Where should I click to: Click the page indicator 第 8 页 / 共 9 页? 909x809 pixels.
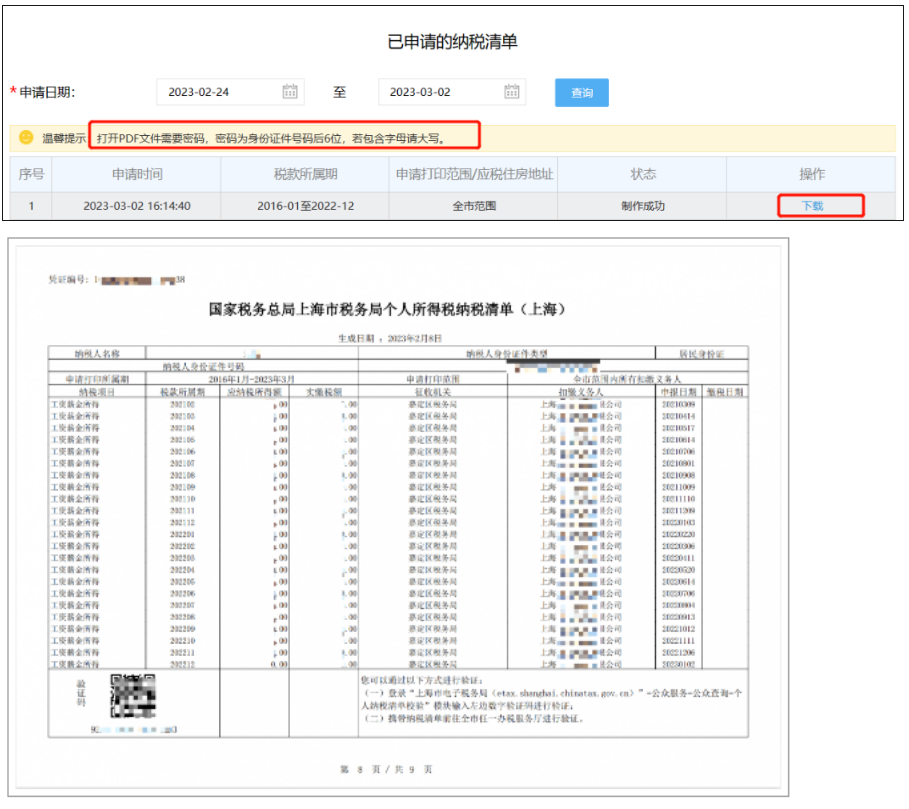point(386,769)
